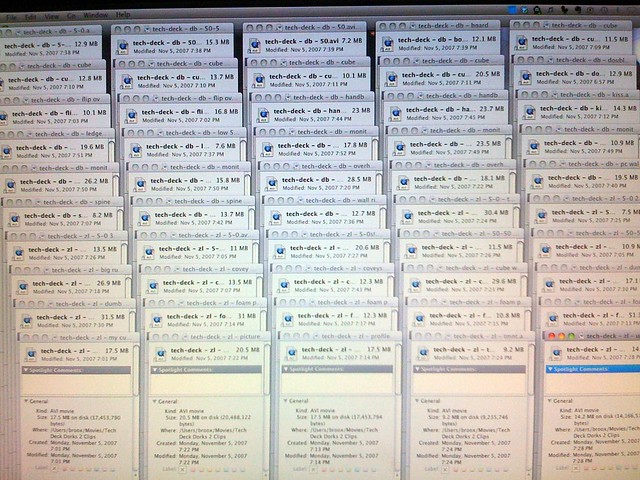Click the file icon beside 8.2 MB

tap(15, 220)
